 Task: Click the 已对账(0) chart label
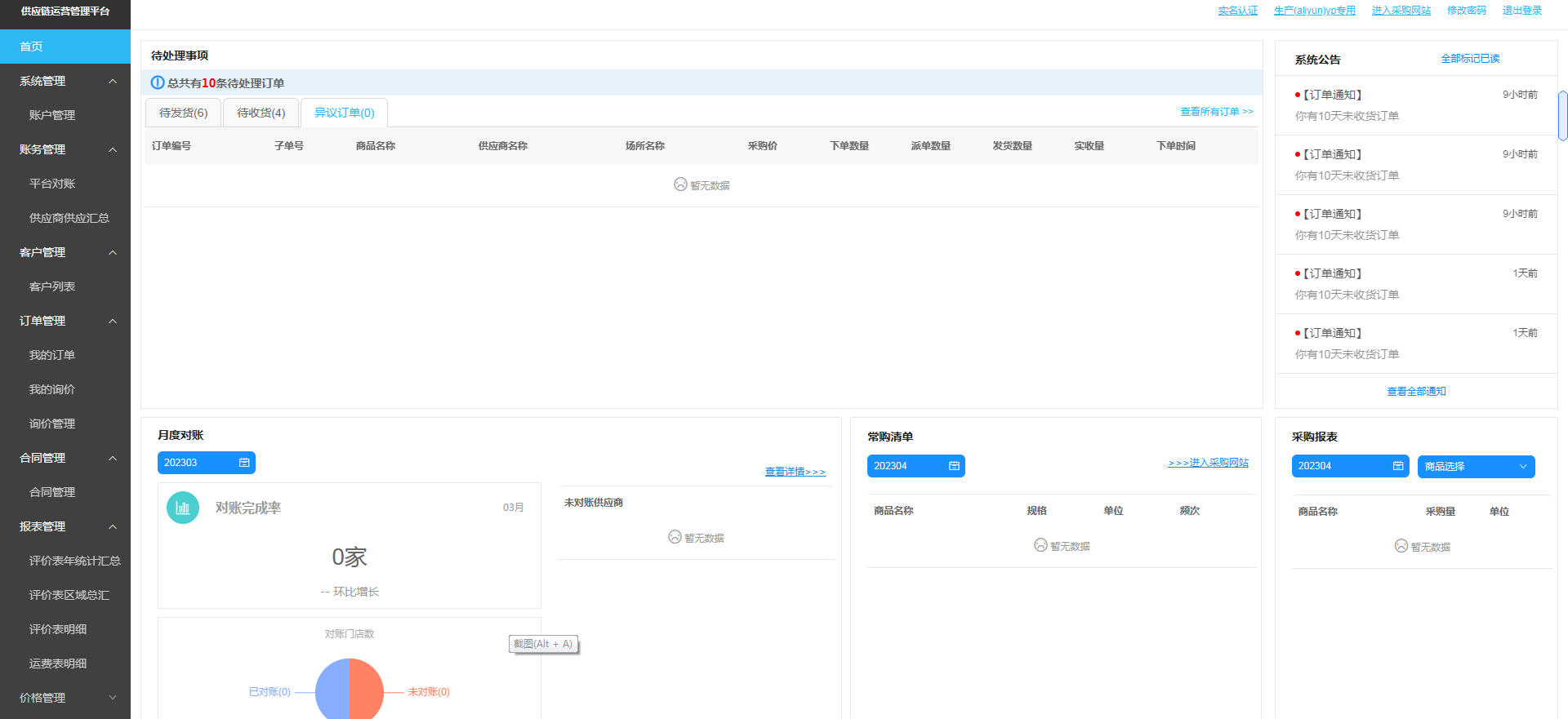pyautogui.click(x=269, y=692)
